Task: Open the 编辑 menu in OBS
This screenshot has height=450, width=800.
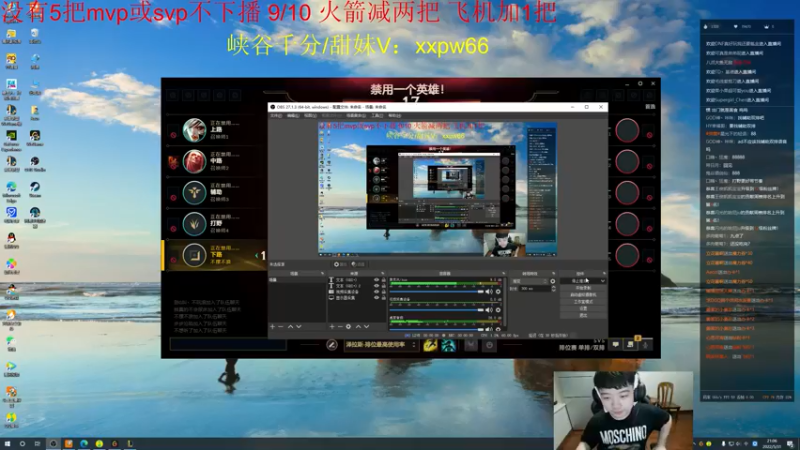Action: click(293, 116)
